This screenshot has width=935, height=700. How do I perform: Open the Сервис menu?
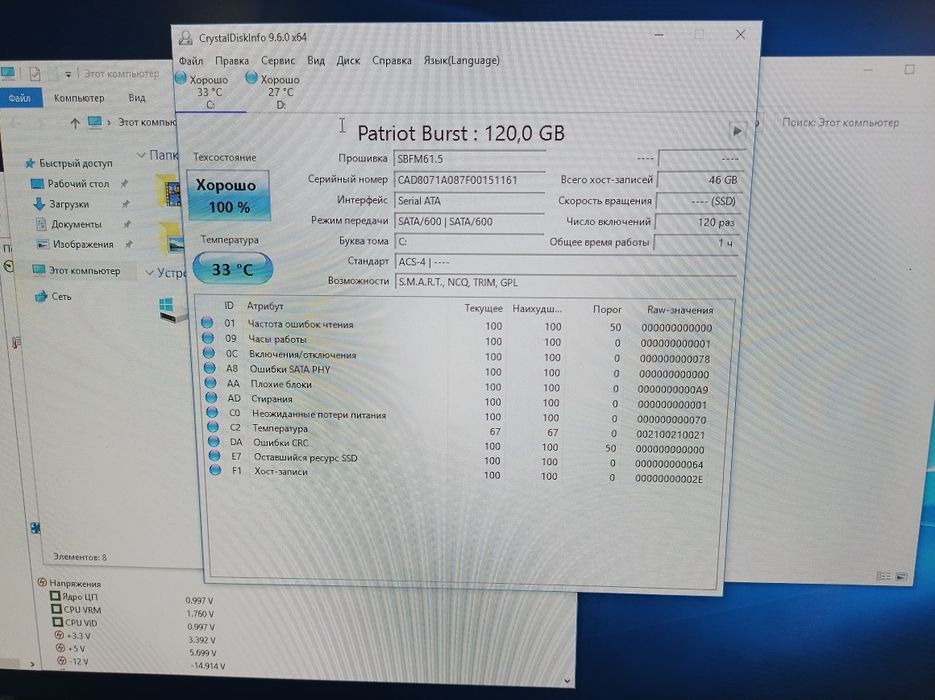coord(278,61)
